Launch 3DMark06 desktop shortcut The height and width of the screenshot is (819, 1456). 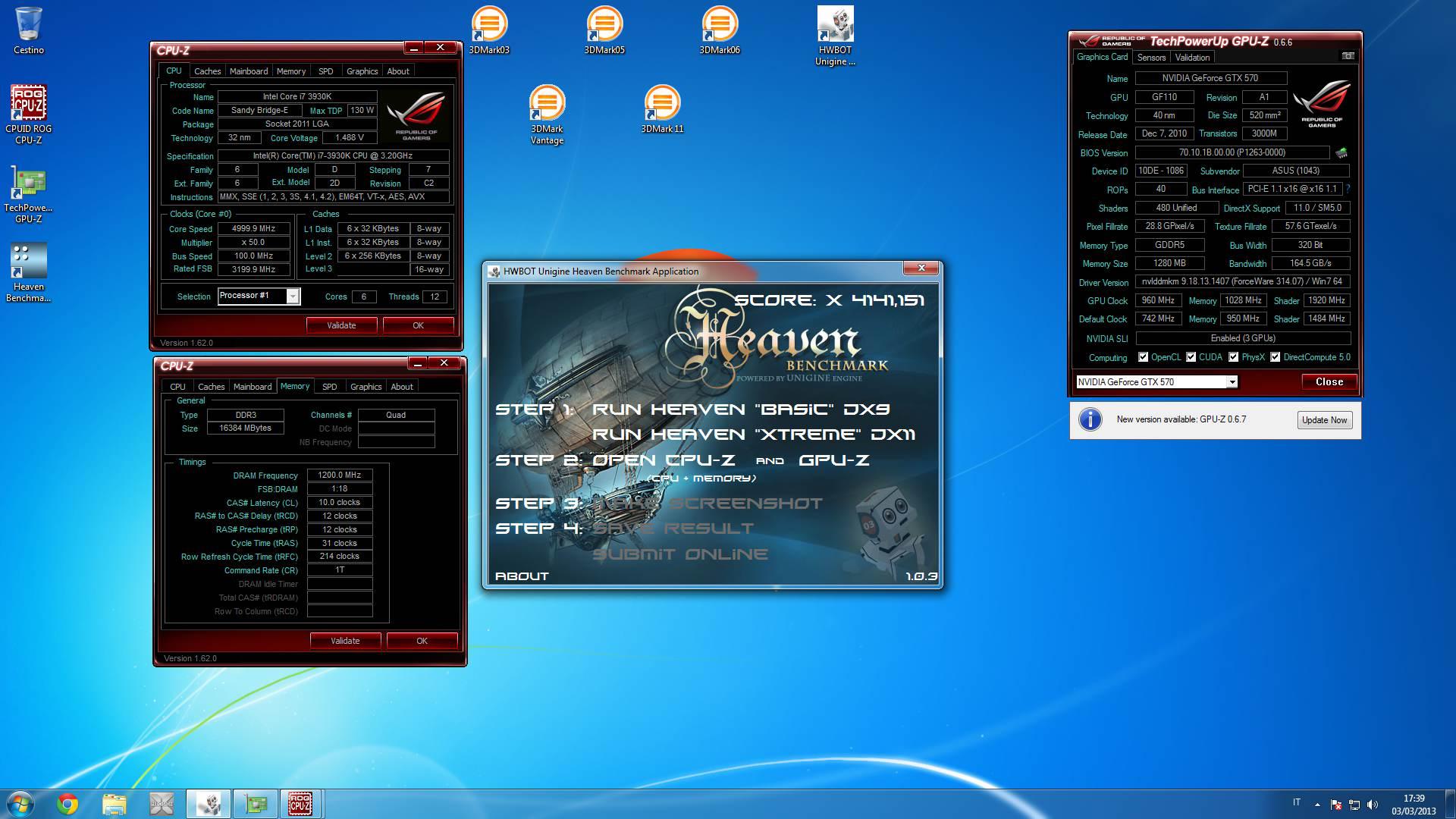pyautogui.click(x=720, y=30)
